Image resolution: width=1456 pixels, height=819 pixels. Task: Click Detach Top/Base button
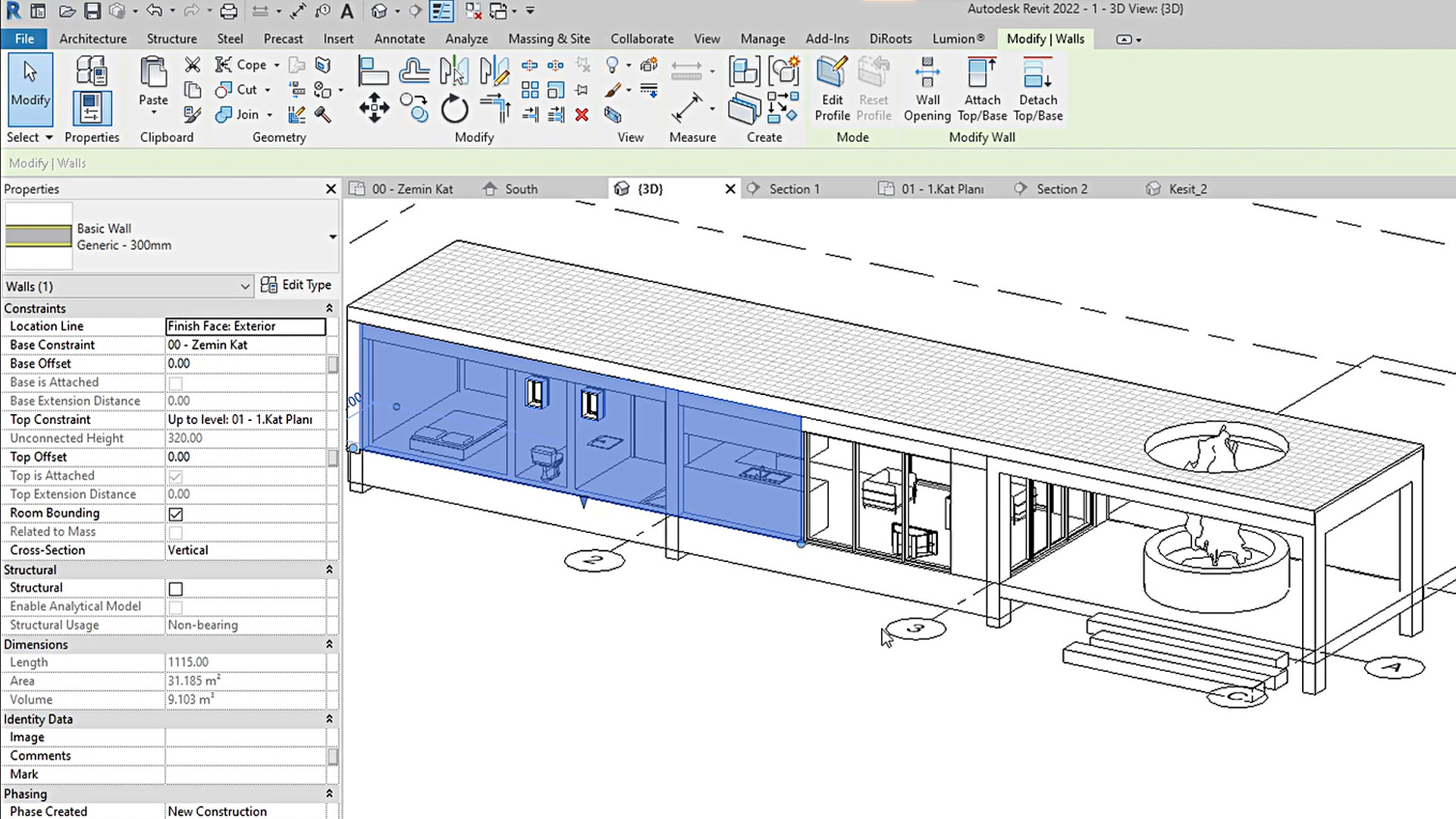[x=1038, y=89]
